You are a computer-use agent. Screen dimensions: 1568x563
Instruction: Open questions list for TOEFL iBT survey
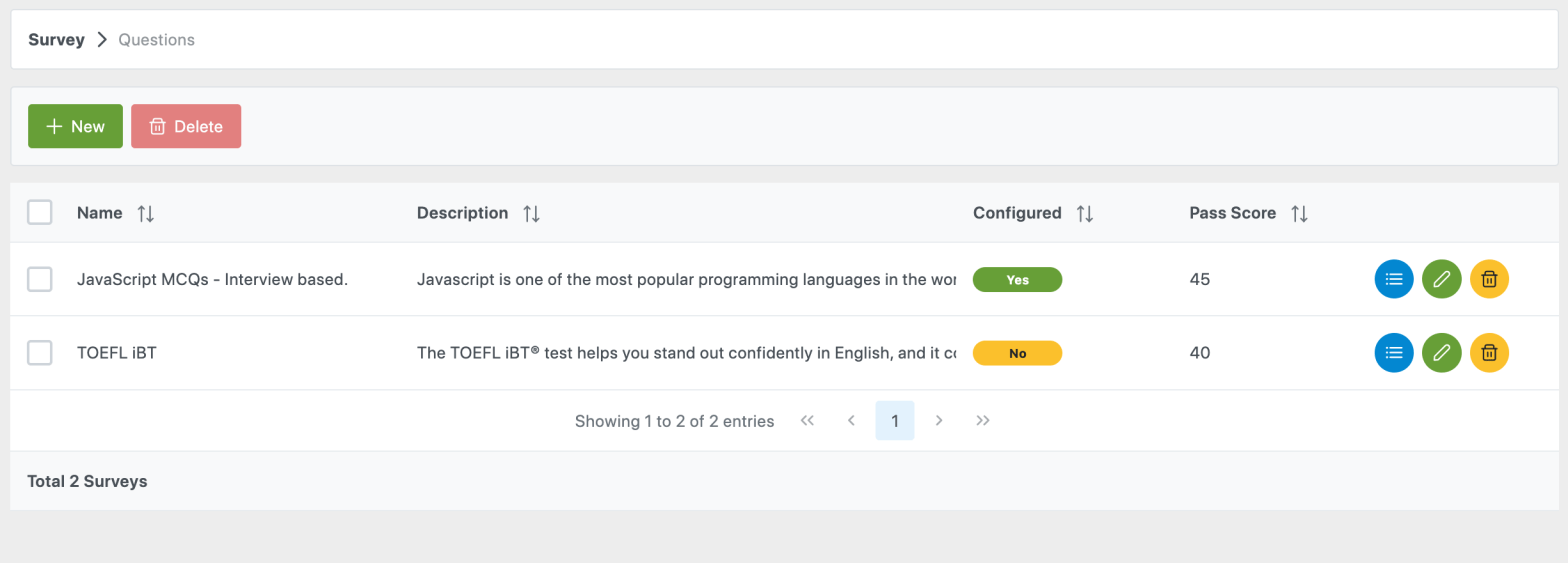coord(1394,352)
